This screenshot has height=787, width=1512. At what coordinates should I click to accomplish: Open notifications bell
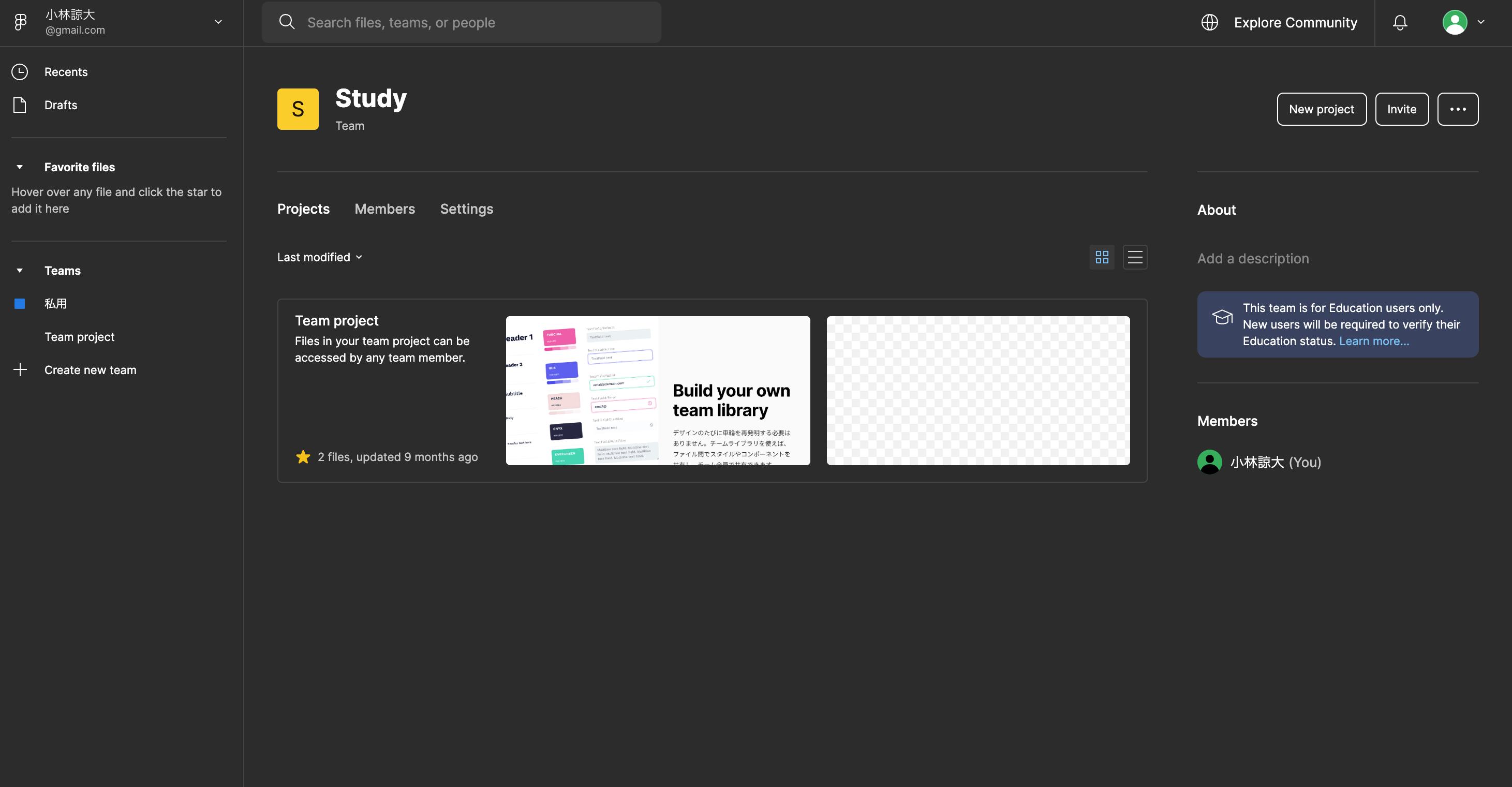click(x=1400, y=22)
